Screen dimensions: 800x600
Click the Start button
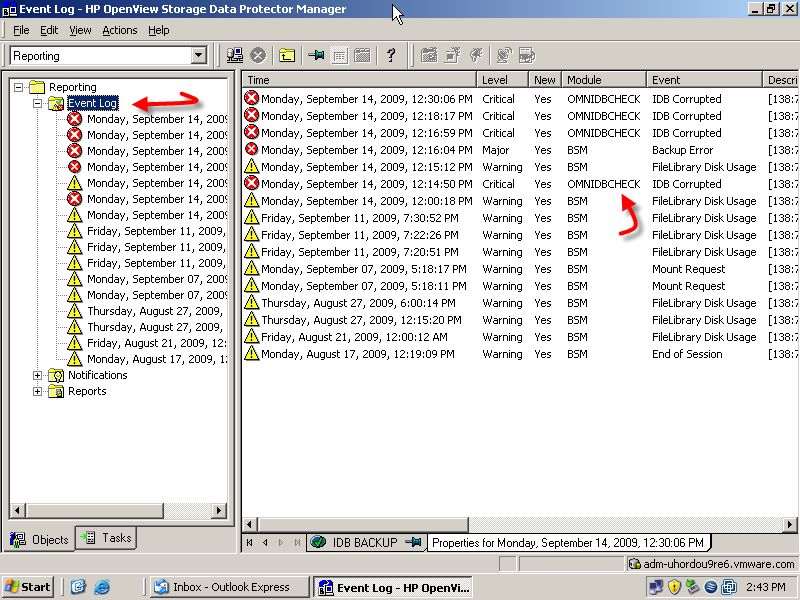tap(29, 587)
